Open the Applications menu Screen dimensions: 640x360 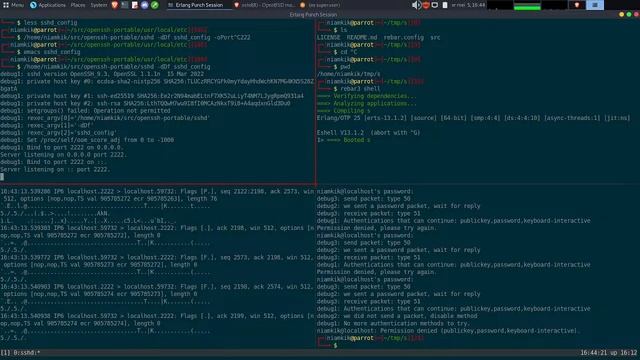tap(48, 5)
